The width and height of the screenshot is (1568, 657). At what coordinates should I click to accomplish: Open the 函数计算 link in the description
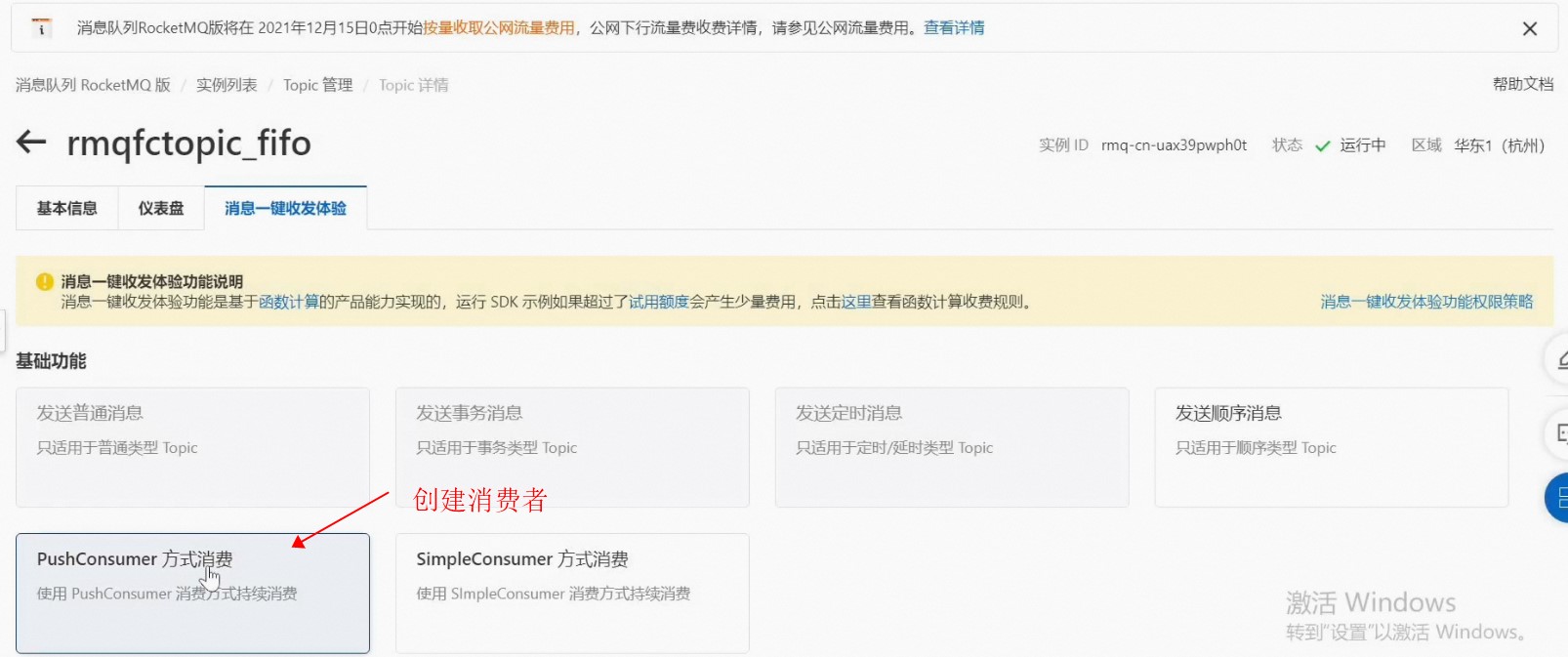point(289,302)
